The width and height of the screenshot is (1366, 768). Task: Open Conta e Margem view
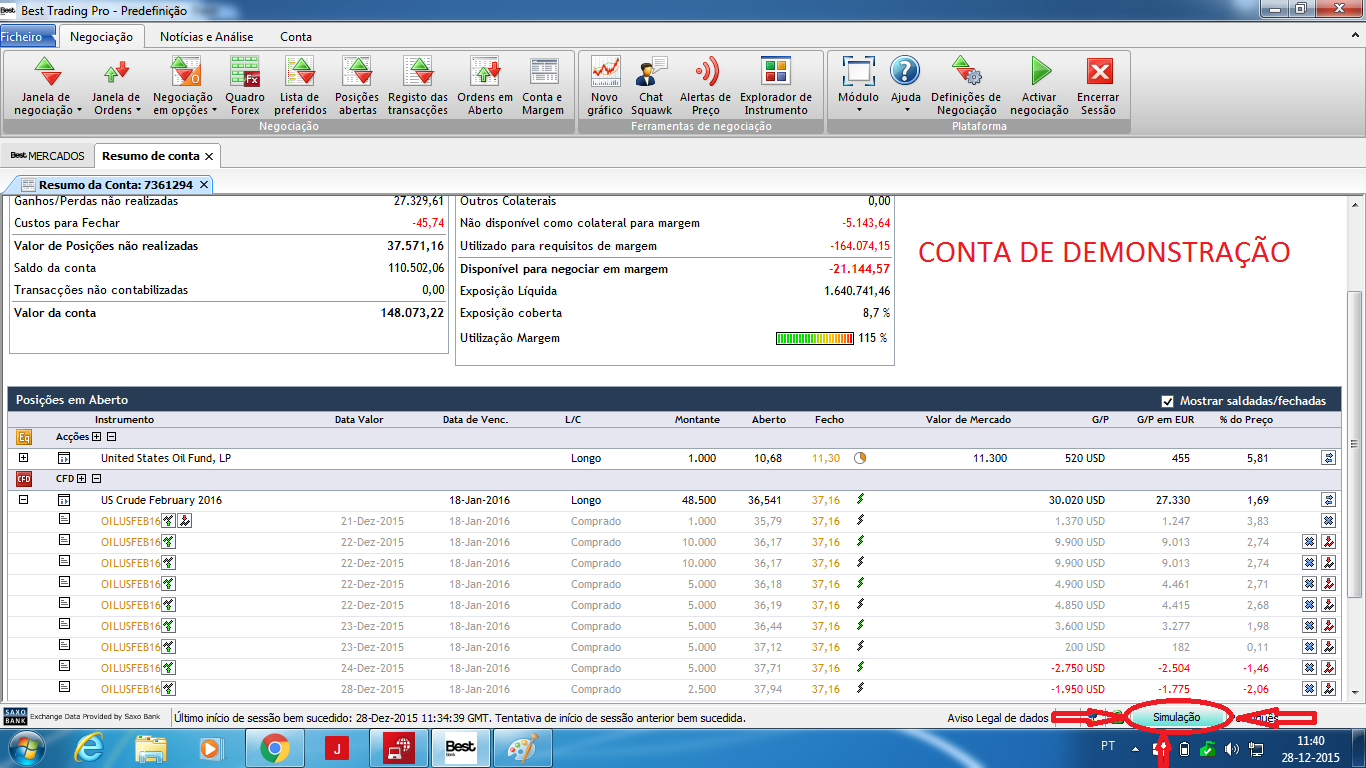(543, 85)
